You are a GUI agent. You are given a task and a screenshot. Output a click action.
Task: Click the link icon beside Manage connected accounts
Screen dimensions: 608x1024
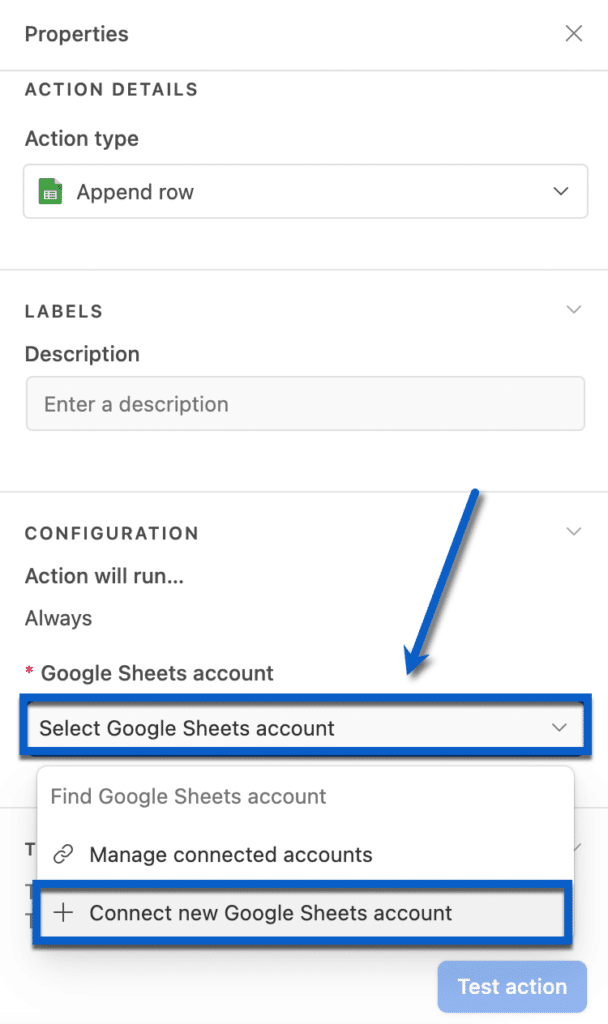(x=63, y=855)
